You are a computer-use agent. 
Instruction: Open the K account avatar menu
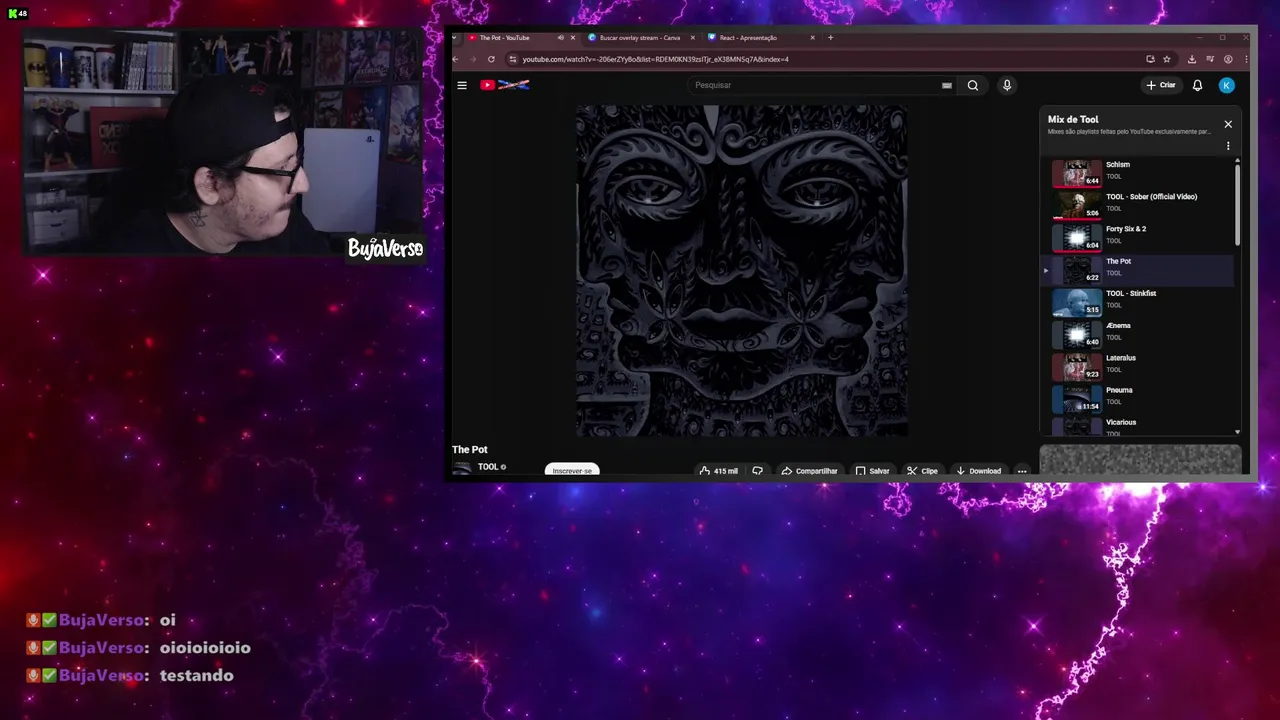tap(1227, 85)
